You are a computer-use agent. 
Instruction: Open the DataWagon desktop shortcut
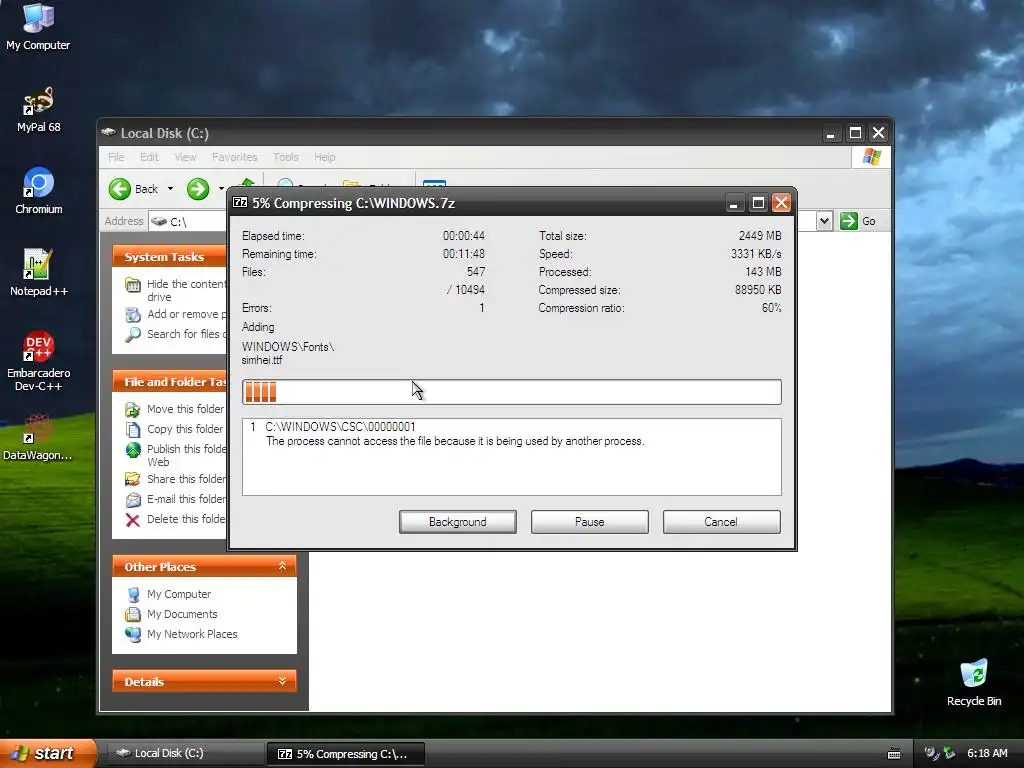click(x=38, y=438)
